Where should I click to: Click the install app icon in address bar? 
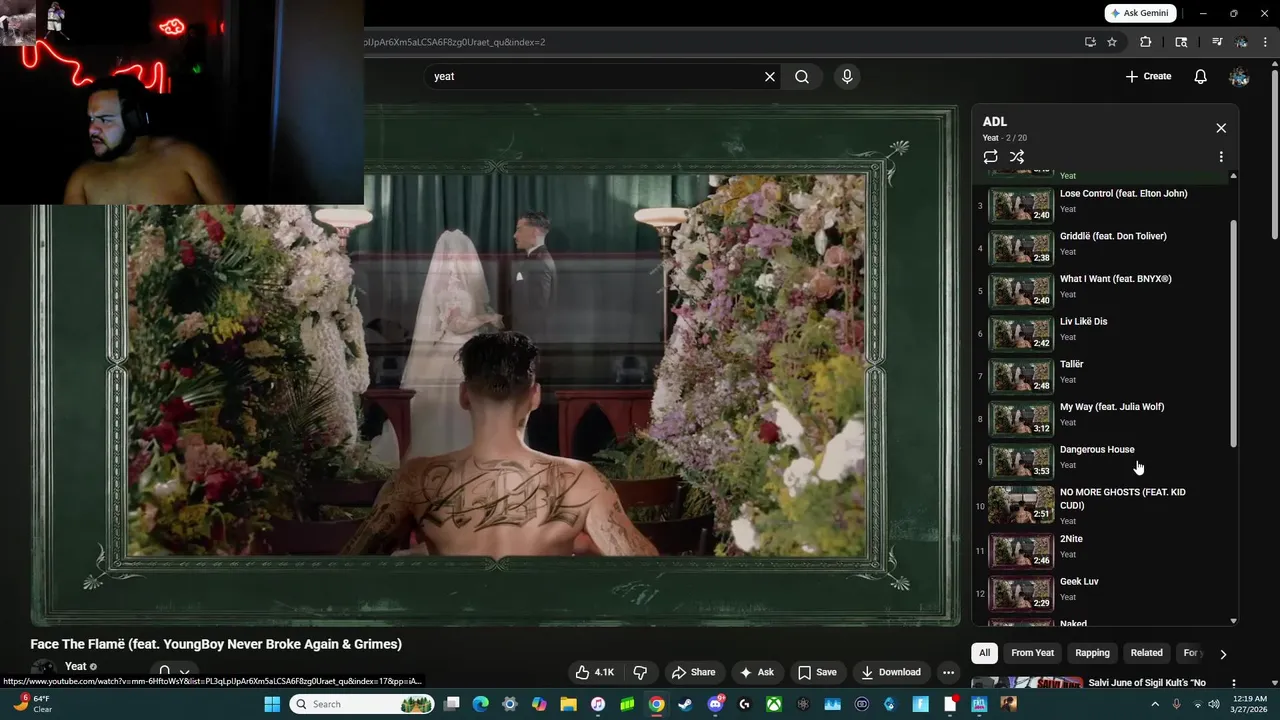[x=1090, y=42]
